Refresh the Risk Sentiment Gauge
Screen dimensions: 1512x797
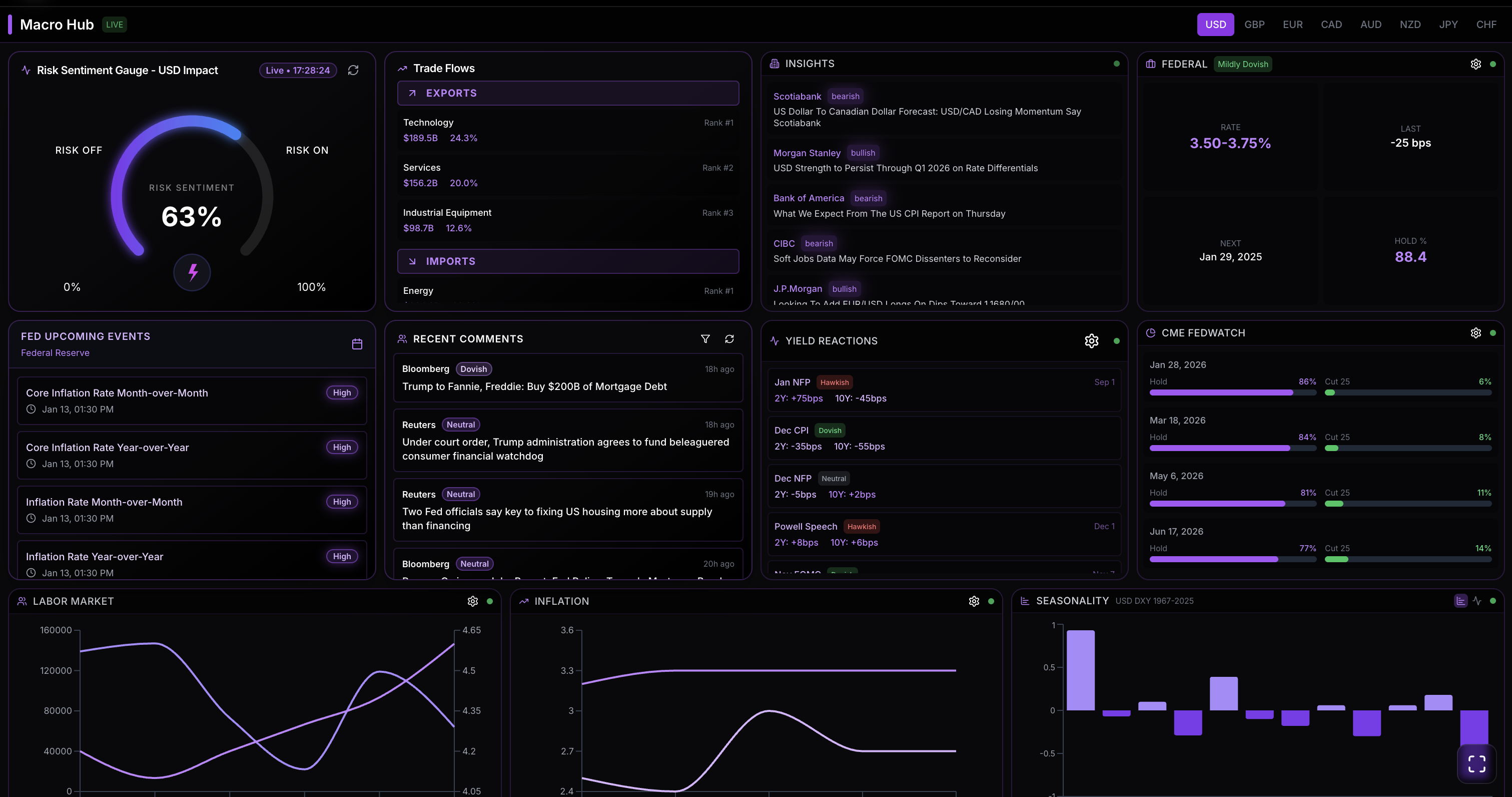click(x=353, y=70)
